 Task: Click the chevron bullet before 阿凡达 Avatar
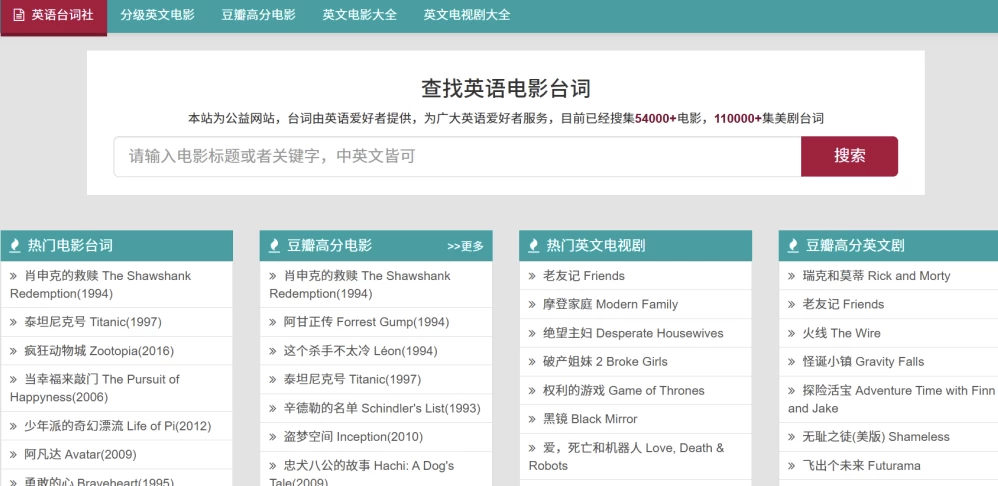14,455
